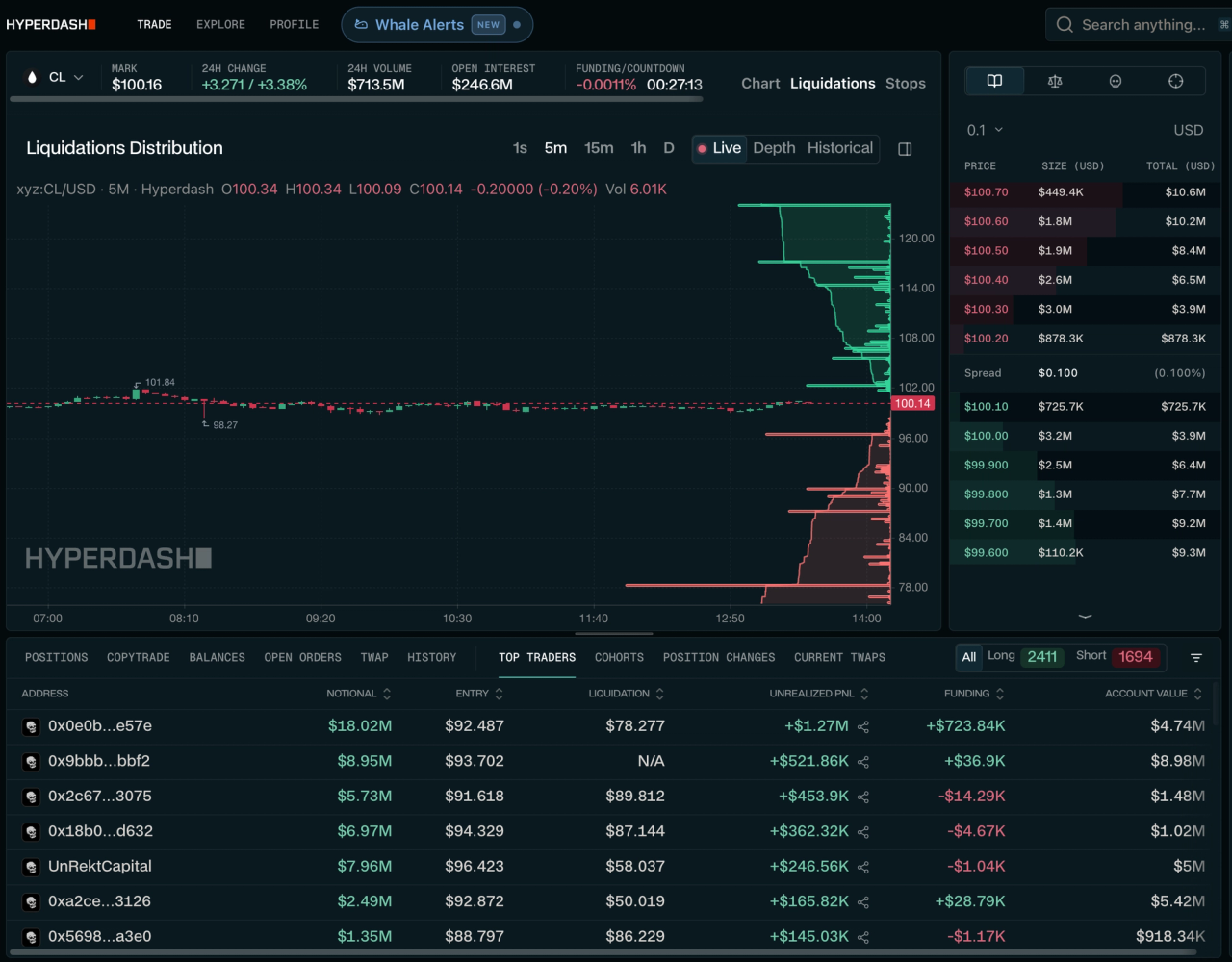Open the top traders filter icon
This screenshot has width=1232, height=962.
coord(1196,658)
